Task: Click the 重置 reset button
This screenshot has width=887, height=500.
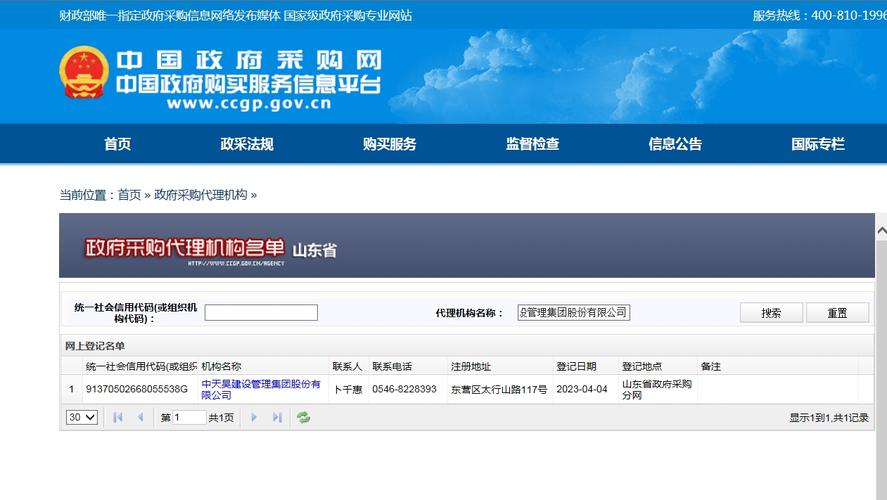Action: click(837, 313)
